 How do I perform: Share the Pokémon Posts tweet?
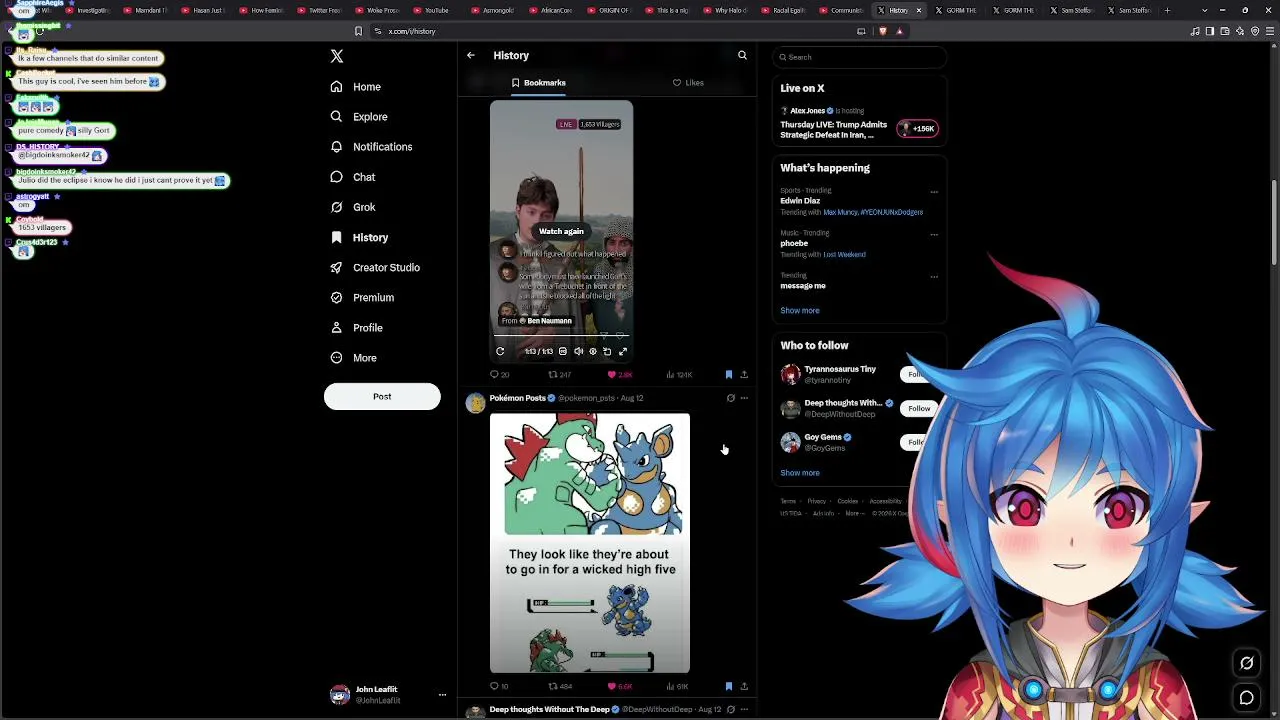tap(743, 687)
